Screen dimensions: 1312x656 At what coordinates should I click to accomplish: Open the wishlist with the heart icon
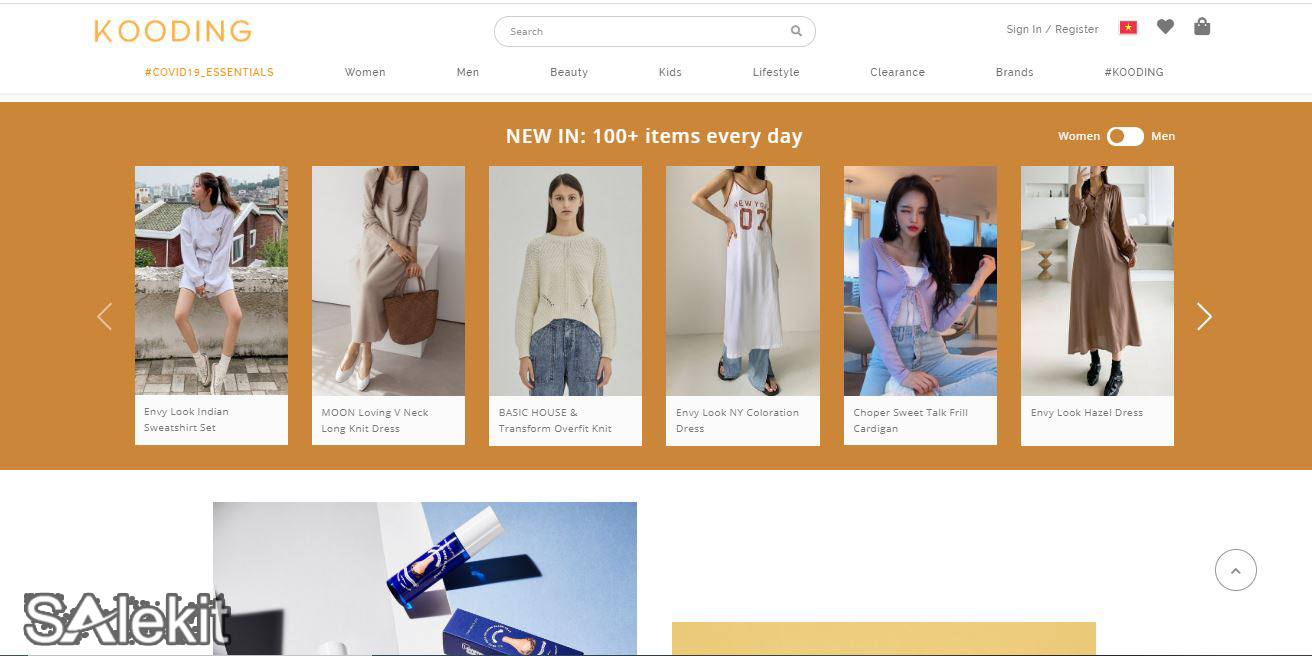point(1165,27)
